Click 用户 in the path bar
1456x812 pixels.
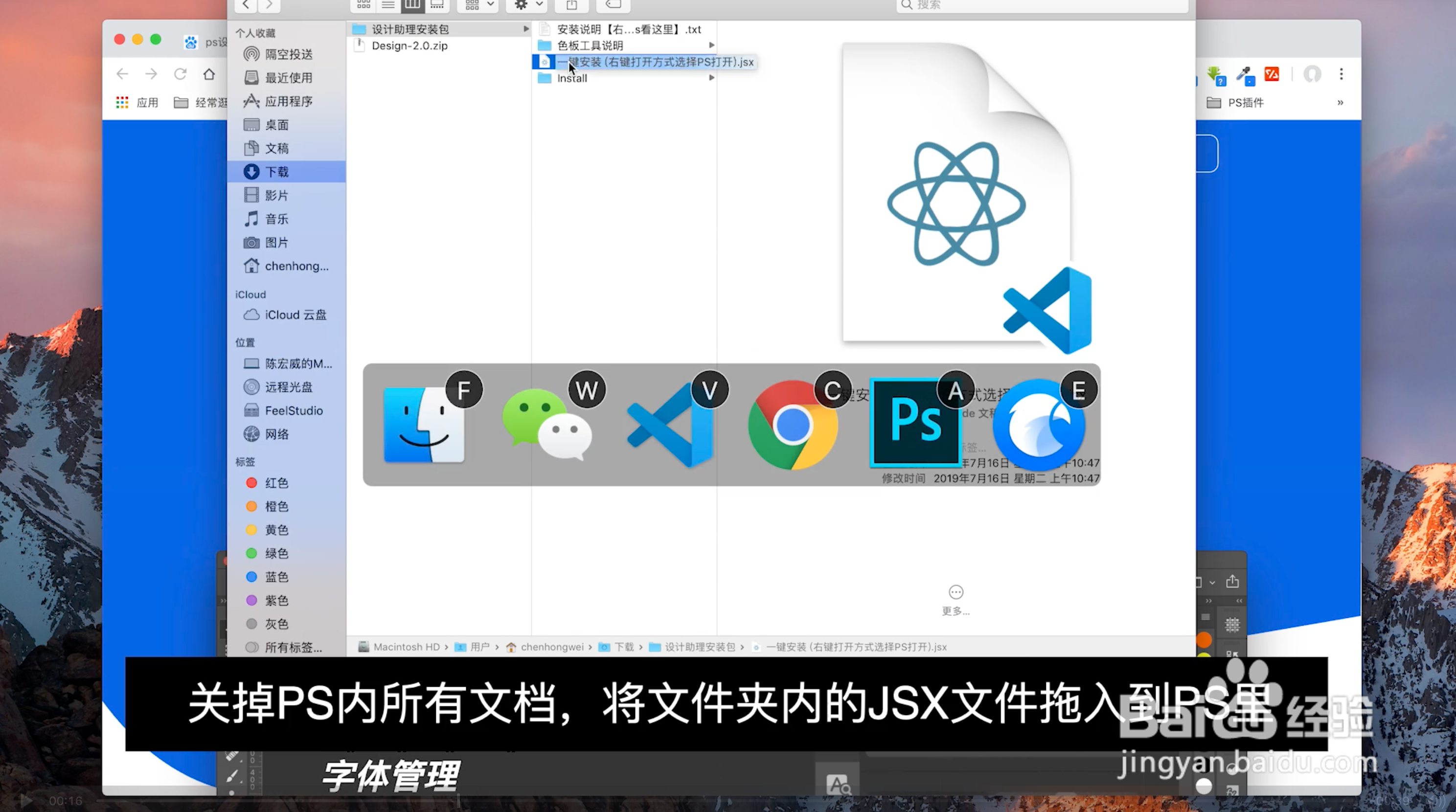[x=473, y=647]
